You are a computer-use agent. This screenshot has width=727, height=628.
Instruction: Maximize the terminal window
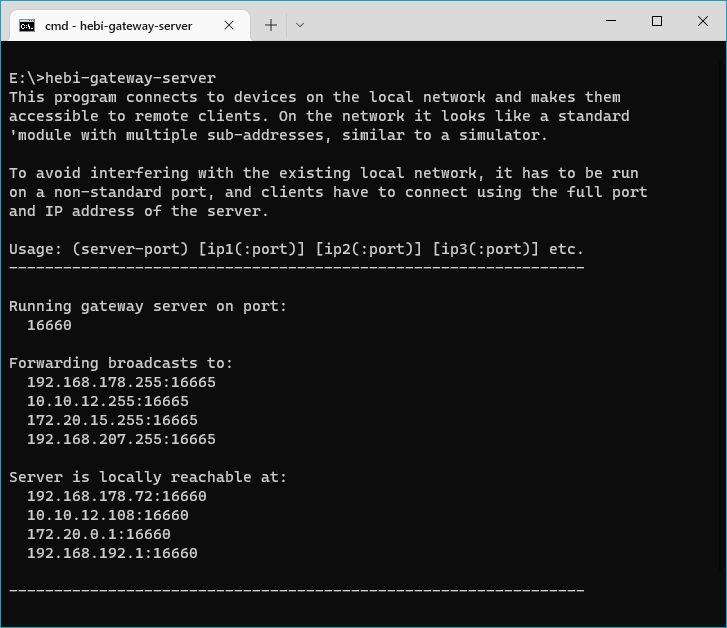657,21
